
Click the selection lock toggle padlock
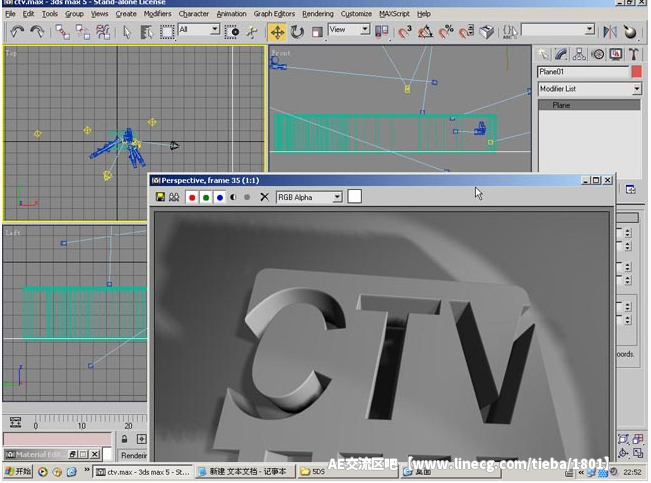click(124, 439)
